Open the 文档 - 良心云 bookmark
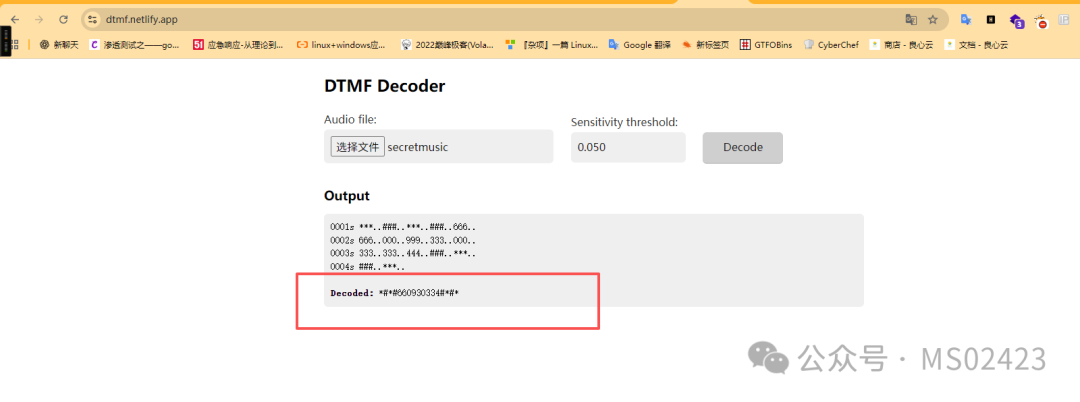Image resolution: width=1080 pixels, height=402 pixels. pos(976,45)
